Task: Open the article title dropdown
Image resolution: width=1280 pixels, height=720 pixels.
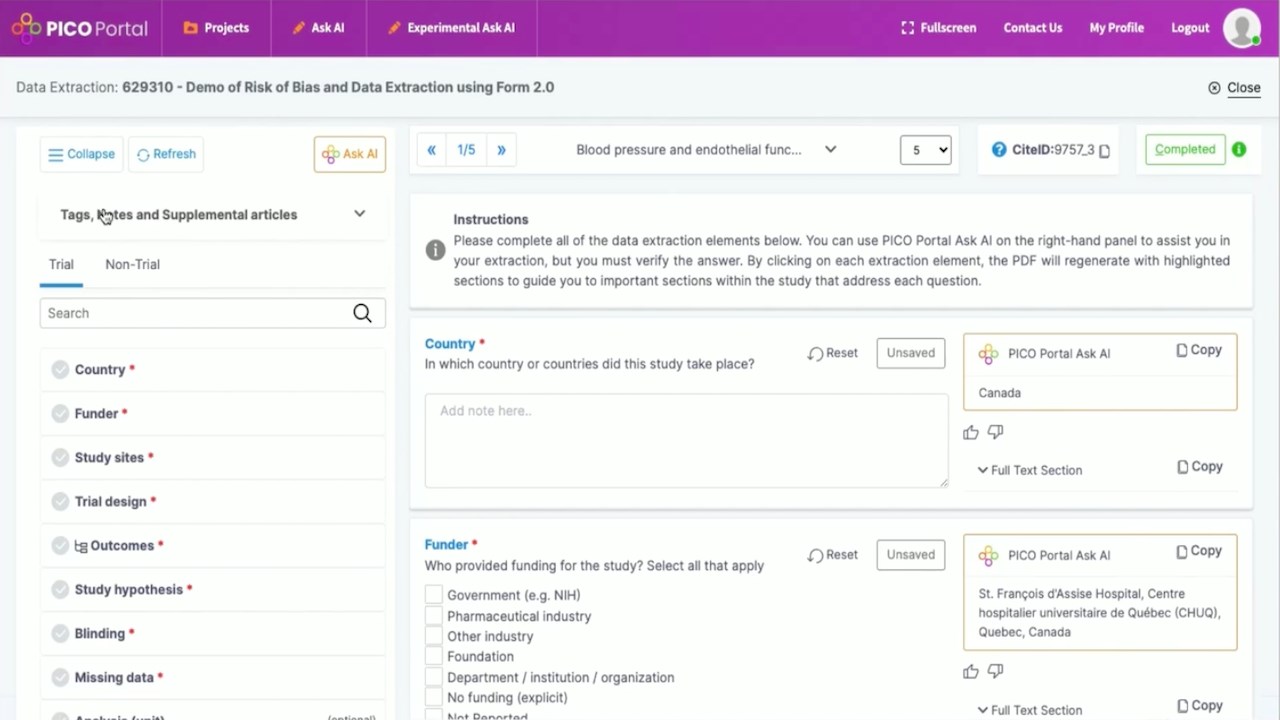Action: tap(705, 150)
